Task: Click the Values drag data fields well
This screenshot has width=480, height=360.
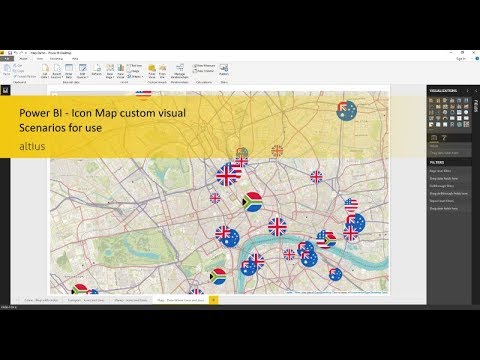Action: [x=449, y=153]
